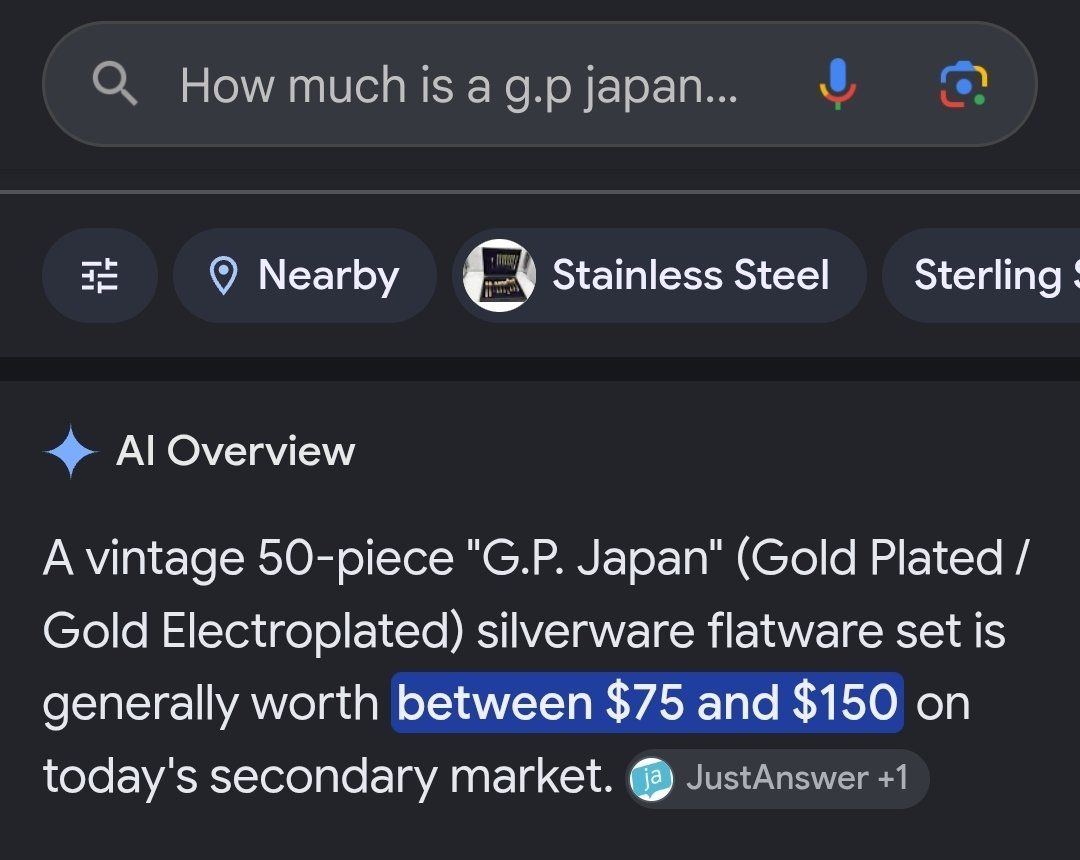Click the quoted 'G.P. Japan' text in the overview
The width and height of the screenshot is (1080, 860).
tap(594, 558)
